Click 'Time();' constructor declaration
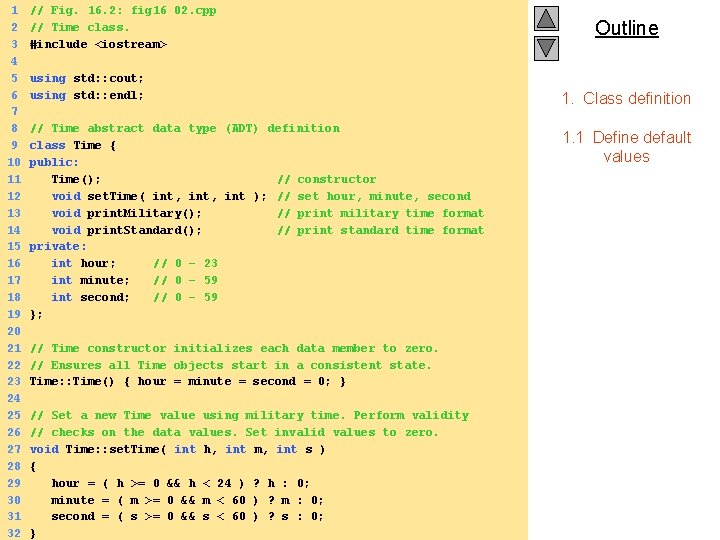 tap(76, 179)
